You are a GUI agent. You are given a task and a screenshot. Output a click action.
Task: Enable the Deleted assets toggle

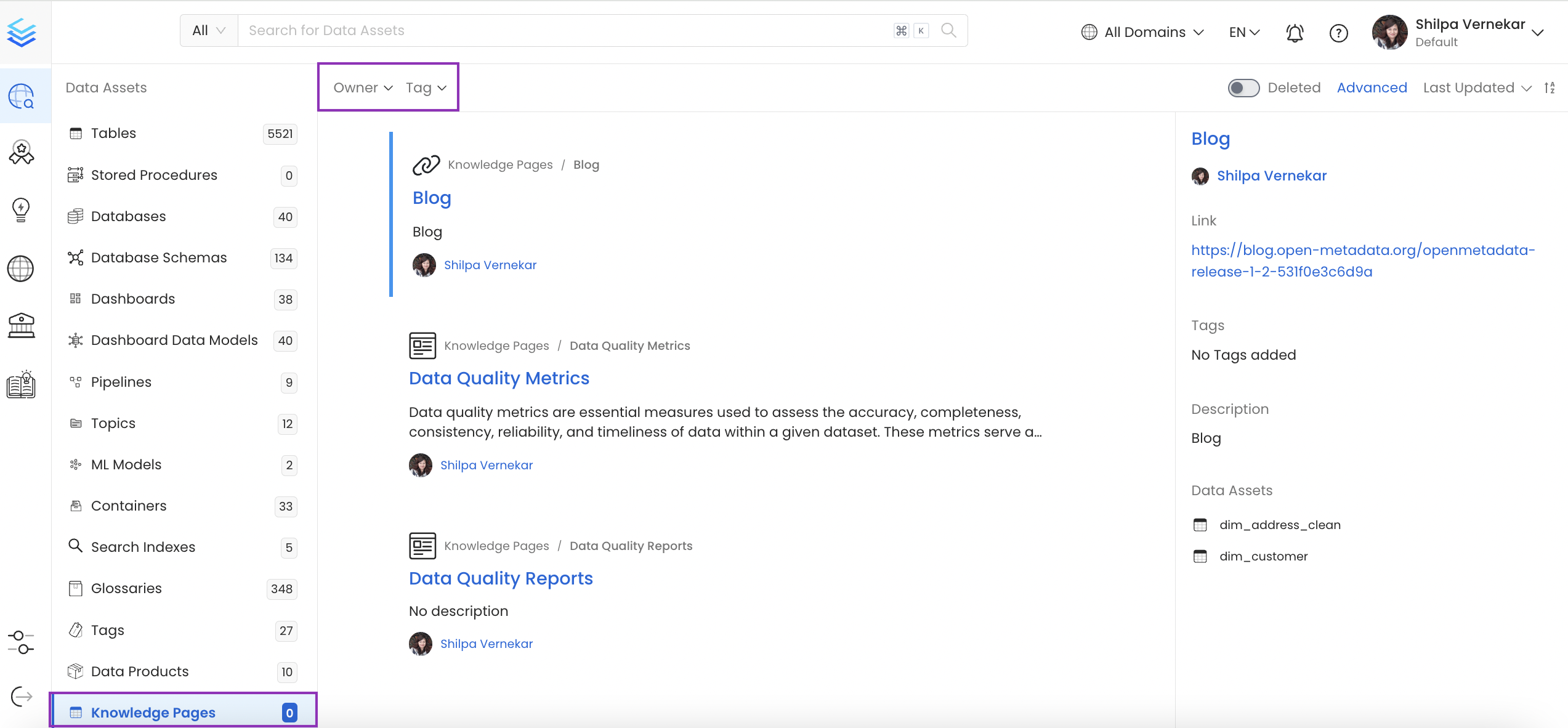tap(1243, 87)
